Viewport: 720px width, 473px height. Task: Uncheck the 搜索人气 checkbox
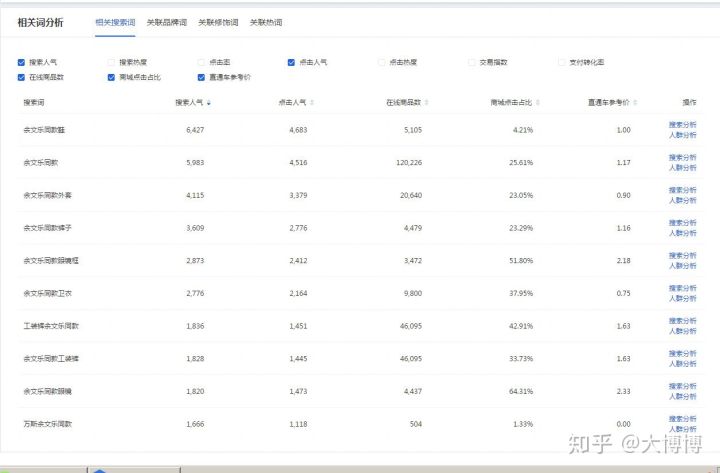[x=22, y=62]
